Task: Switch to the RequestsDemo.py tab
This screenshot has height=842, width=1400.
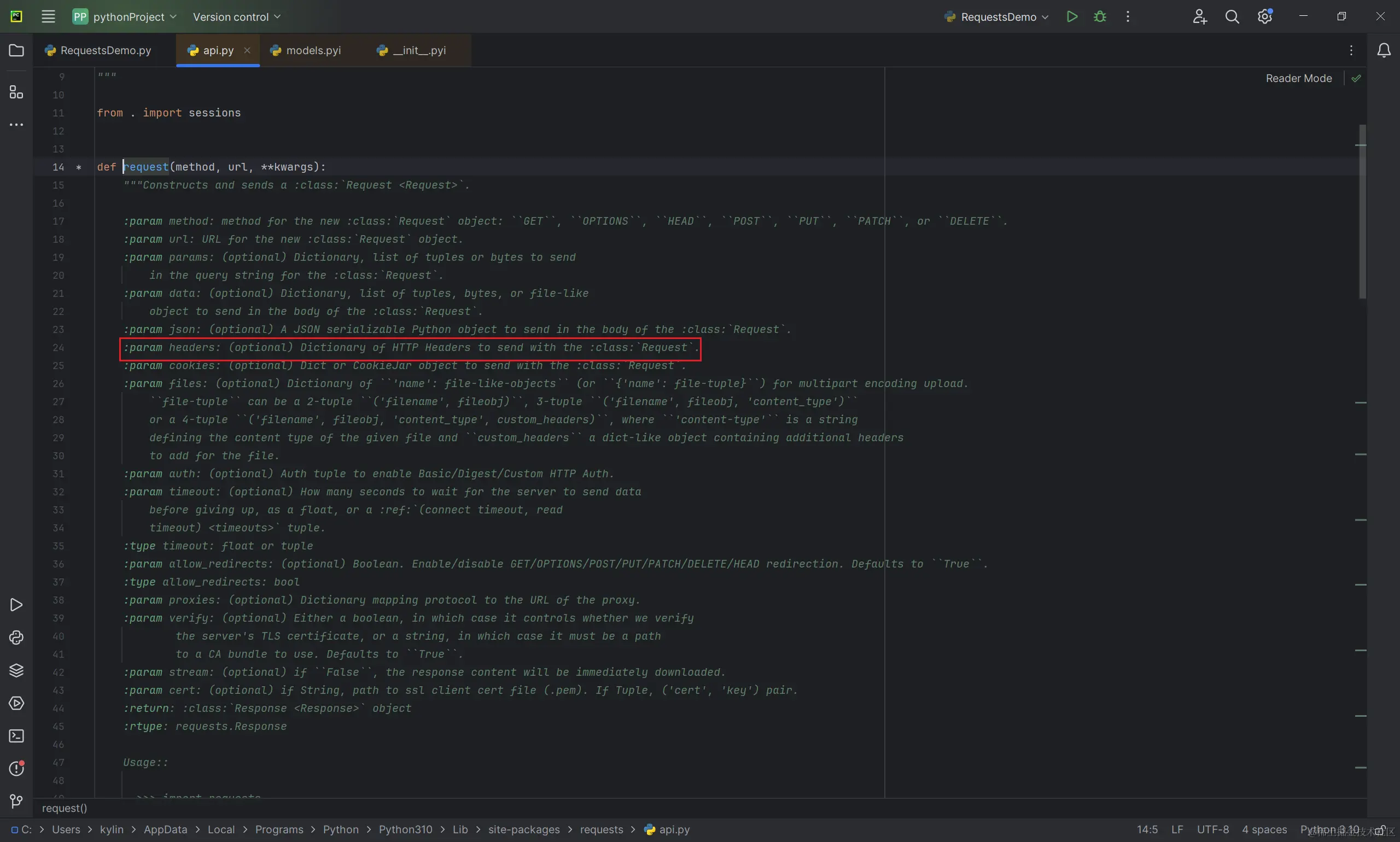Action: coord(105,50)
